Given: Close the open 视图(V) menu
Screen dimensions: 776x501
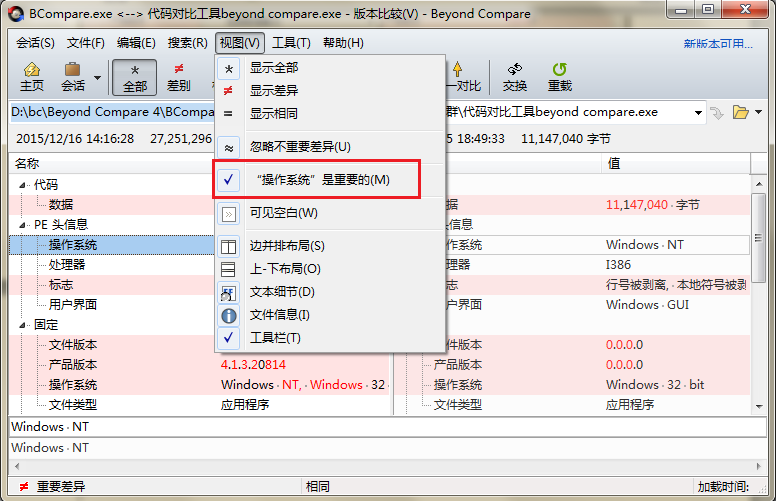Looking at the screenshot, I should (240, 43).
